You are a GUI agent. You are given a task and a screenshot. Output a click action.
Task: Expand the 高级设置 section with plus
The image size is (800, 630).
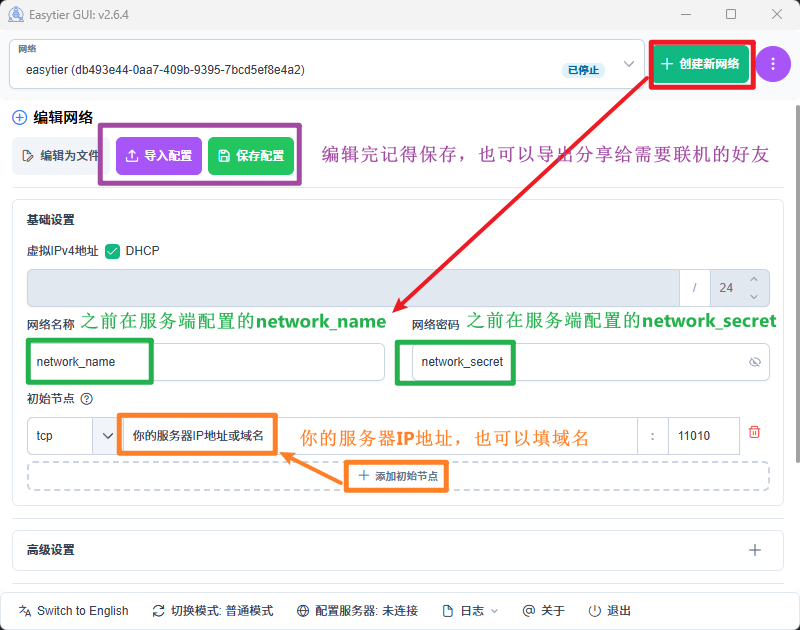(755, 550)
